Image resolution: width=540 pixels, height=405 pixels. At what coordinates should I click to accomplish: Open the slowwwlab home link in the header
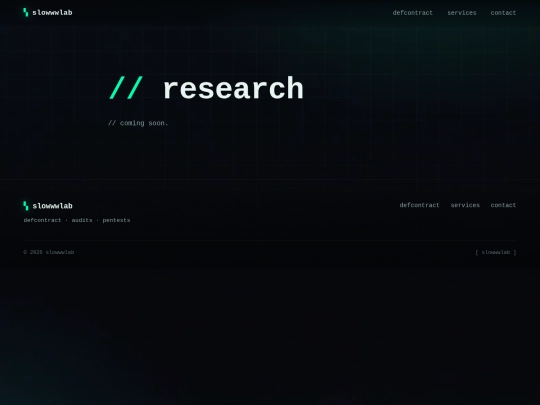tap(48, 12)
